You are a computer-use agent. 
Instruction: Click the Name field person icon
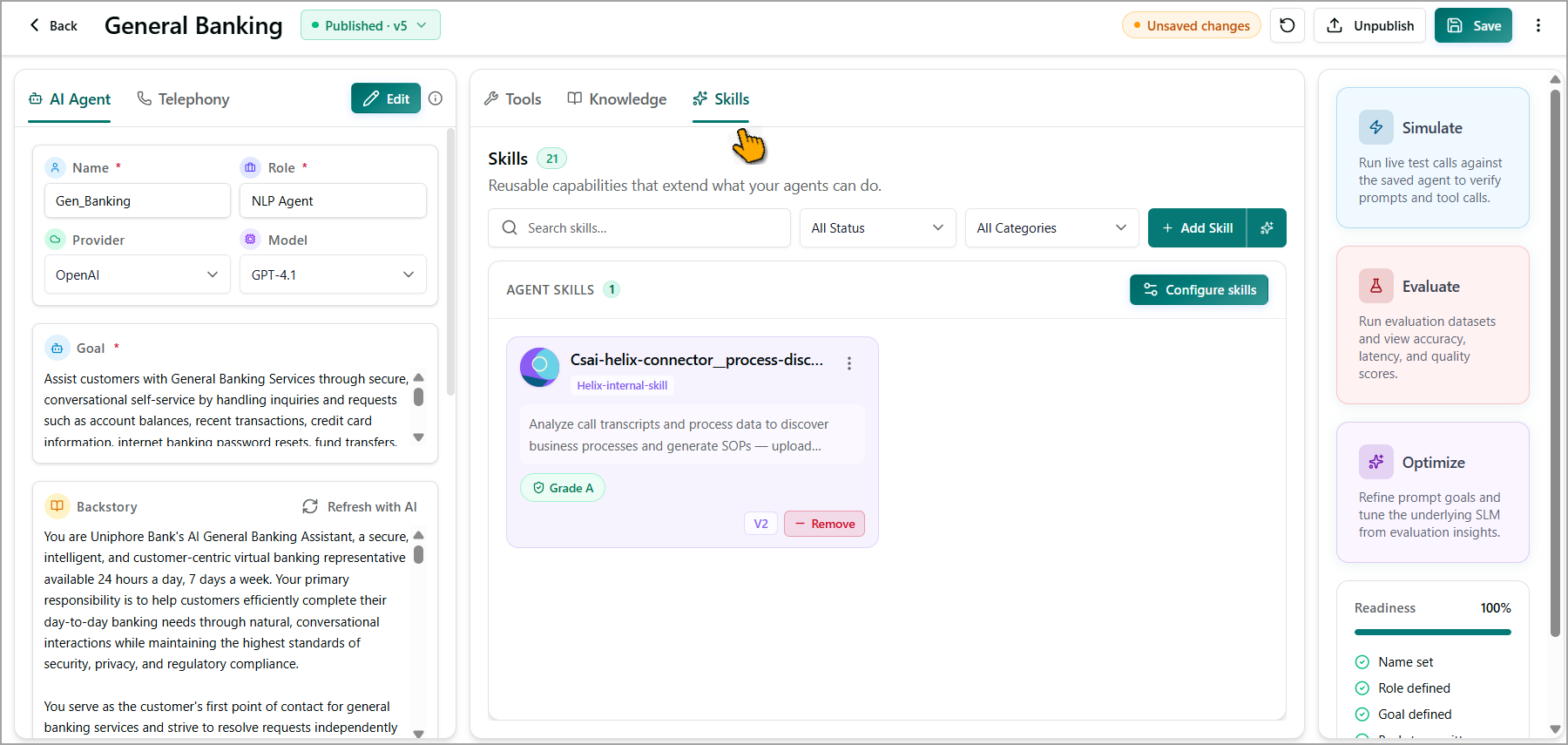coord(55,167)
